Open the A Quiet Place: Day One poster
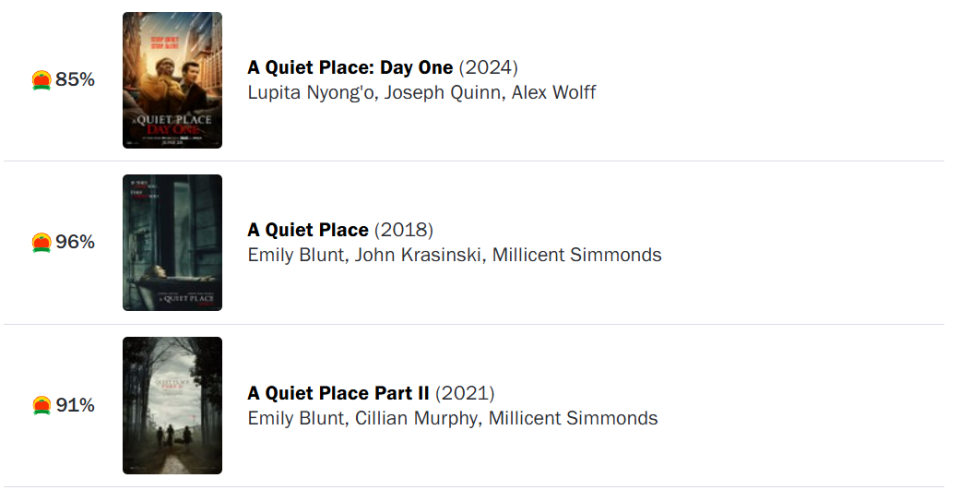The height and width of the screenshot is (490, 960). click(173, 80)
